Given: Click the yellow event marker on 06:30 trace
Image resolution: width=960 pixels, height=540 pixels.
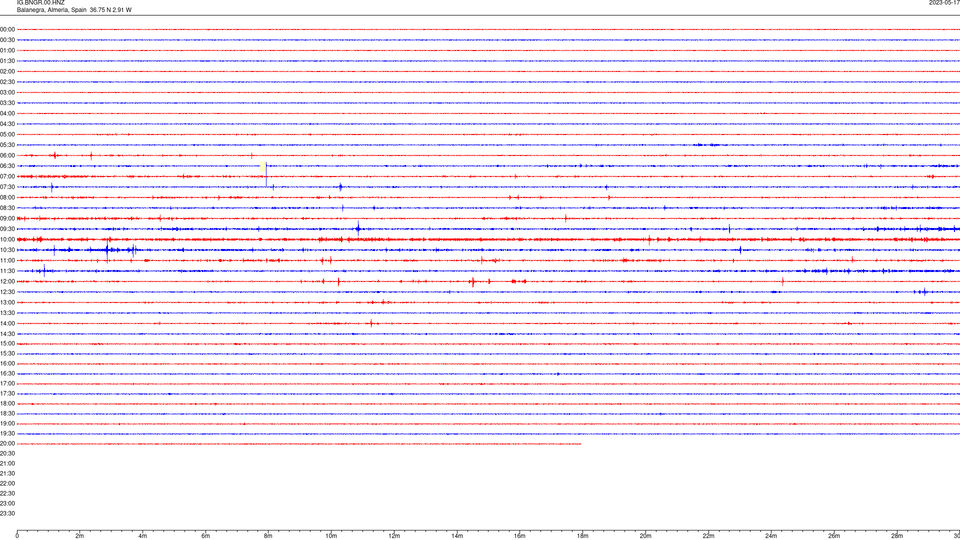Looking at the screenshot, I should [x=263, y=167].
